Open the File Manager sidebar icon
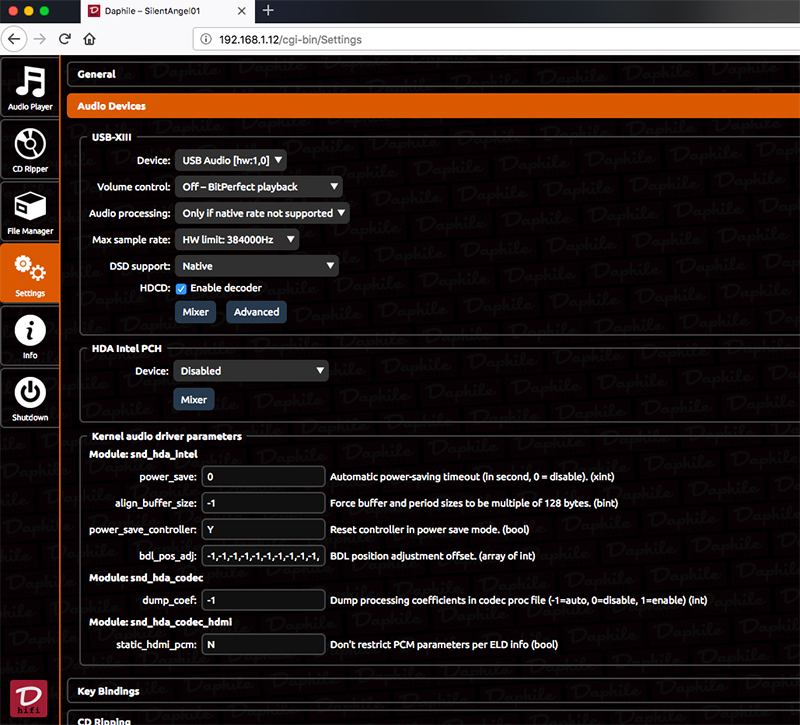This screenshot has width=800, height=725. [30, 212]
